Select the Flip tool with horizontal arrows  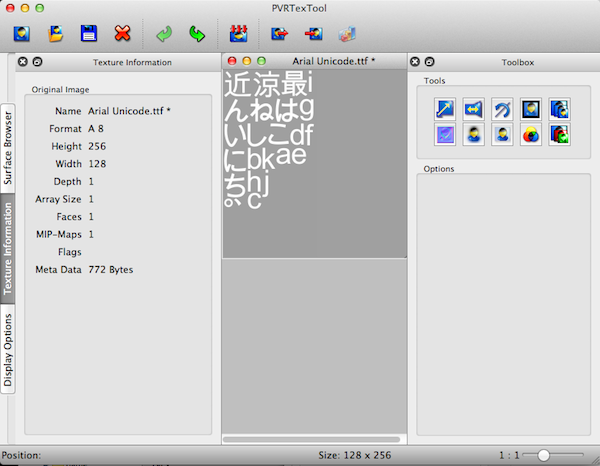click(x=473, y=109)
